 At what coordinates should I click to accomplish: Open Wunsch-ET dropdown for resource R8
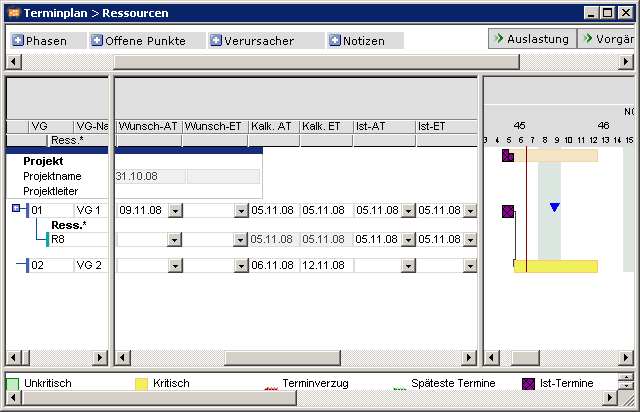pyautogui.click(x=240, y=239)
